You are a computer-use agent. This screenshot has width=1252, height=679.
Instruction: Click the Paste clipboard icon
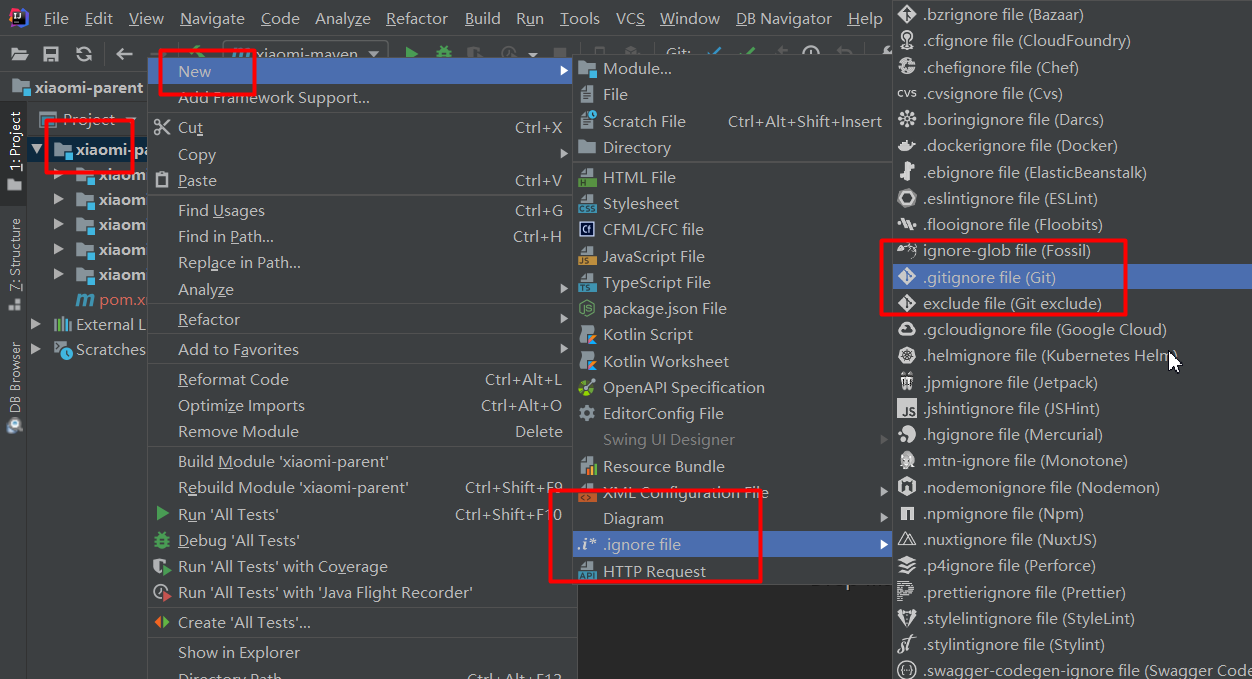pyautogui.click(x=162, y=180)
